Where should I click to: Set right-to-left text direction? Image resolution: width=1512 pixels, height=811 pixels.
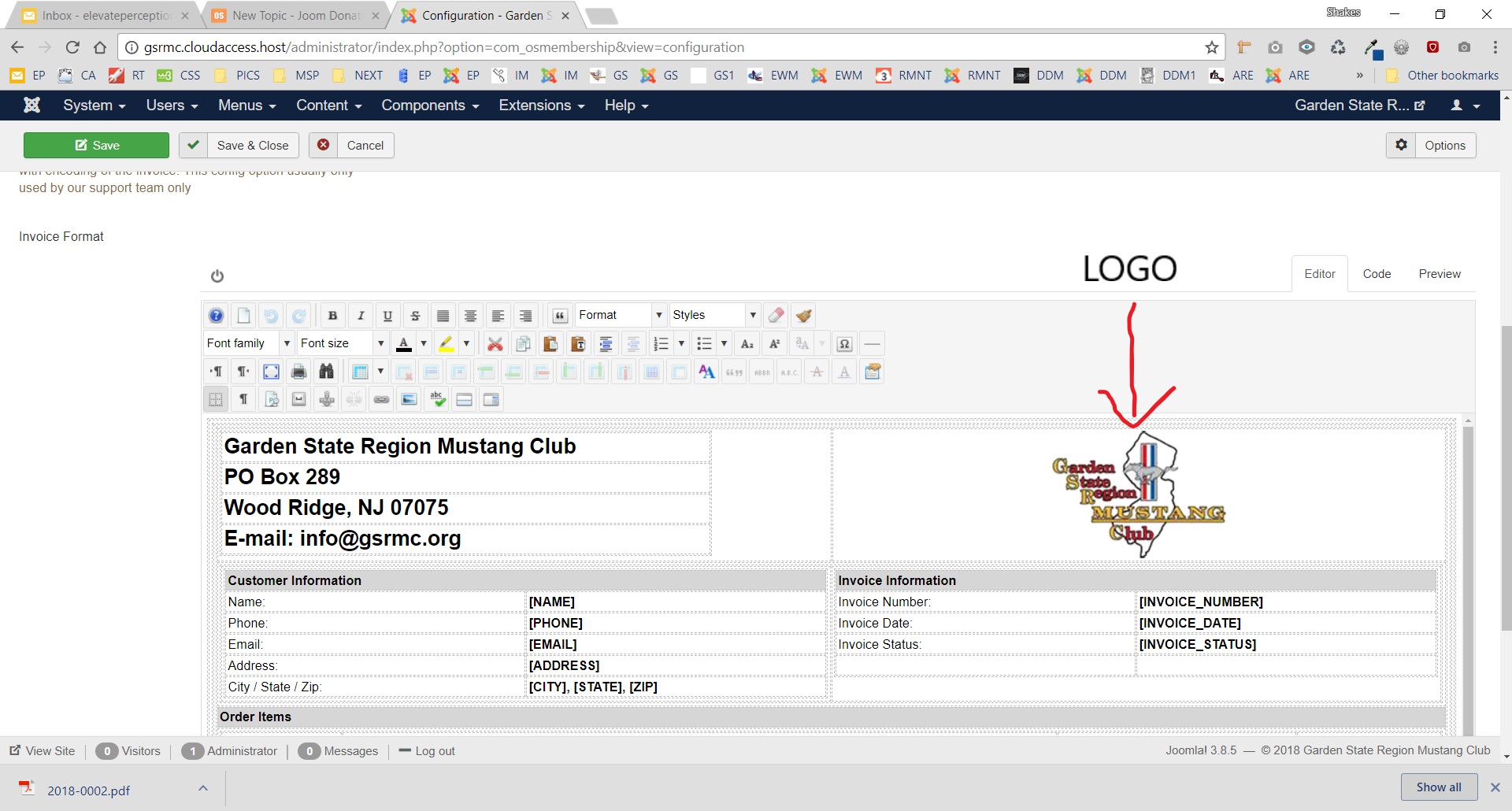click(x=243, y=372)
